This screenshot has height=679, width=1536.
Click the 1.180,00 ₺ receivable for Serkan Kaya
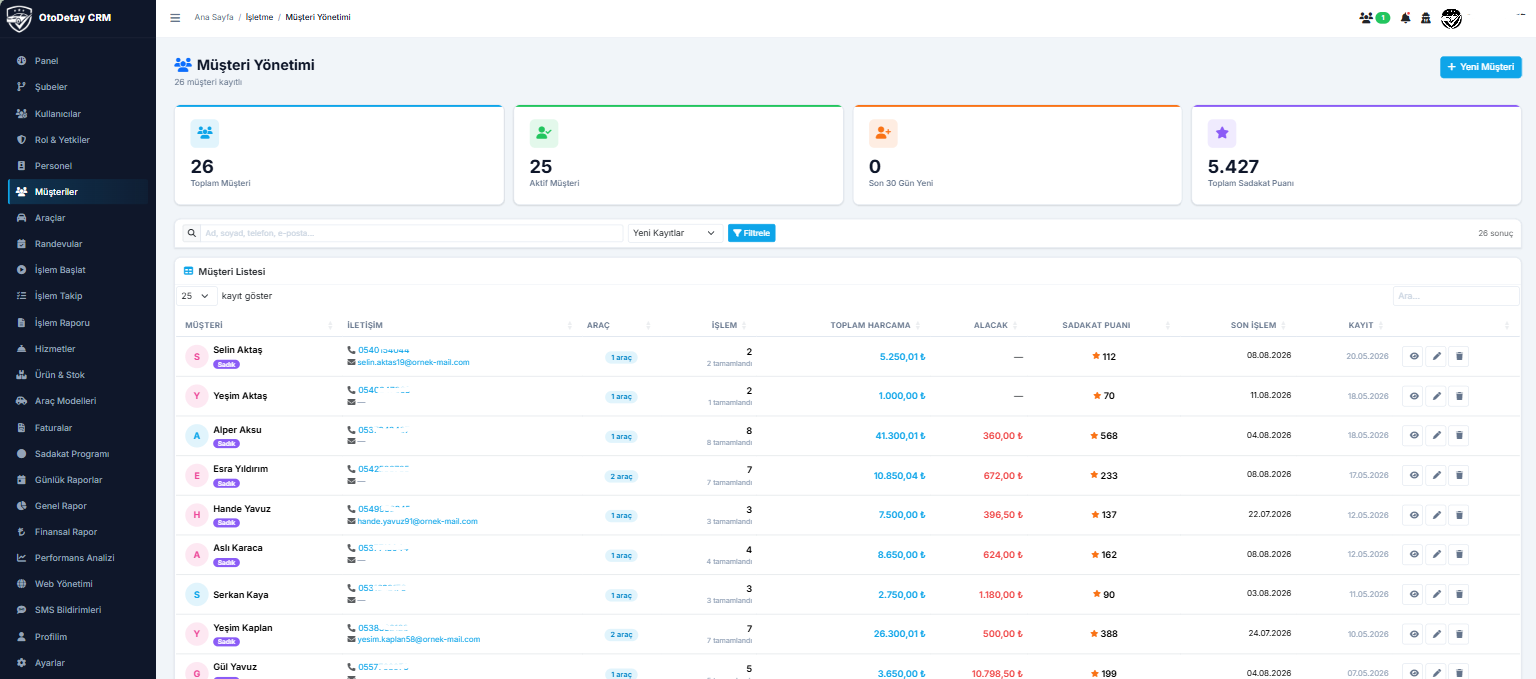[x=1001, y=594]
